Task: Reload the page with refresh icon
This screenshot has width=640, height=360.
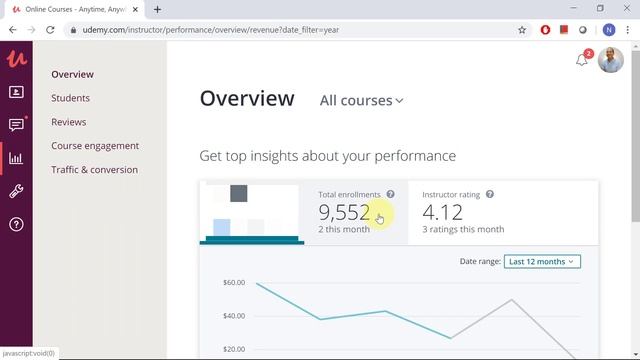Action: pos(50,30)
